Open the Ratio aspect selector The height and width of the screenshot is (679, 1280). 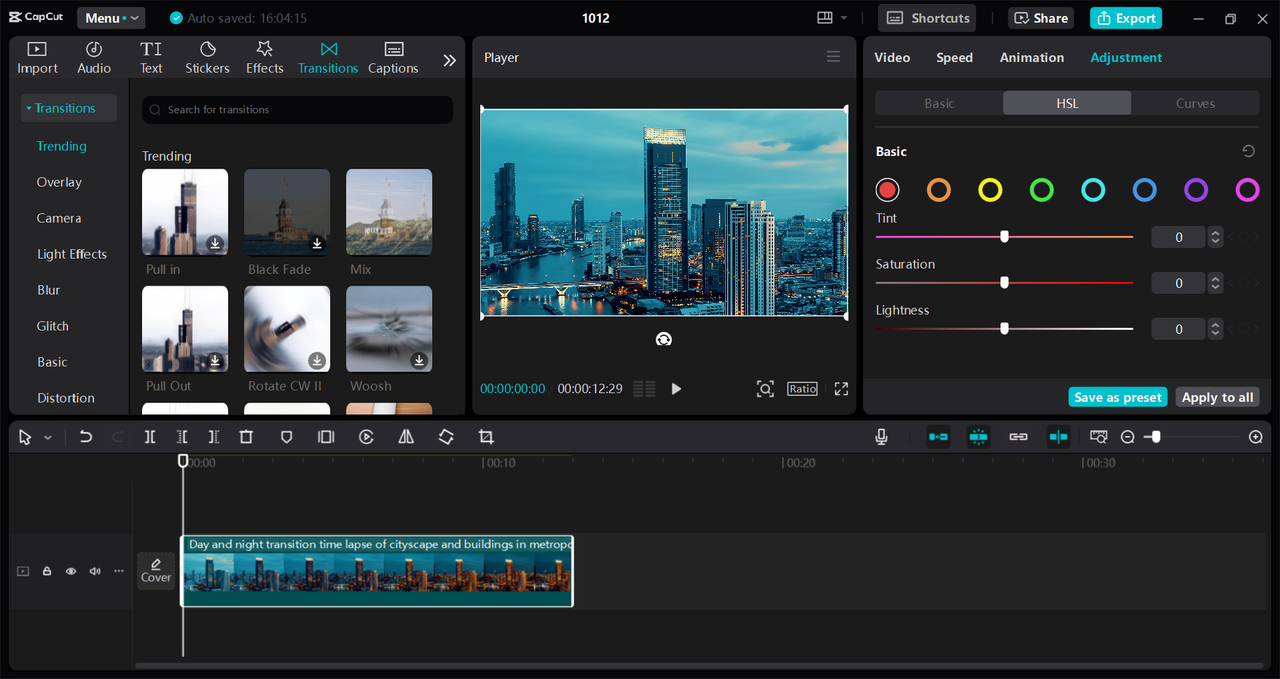802,389
